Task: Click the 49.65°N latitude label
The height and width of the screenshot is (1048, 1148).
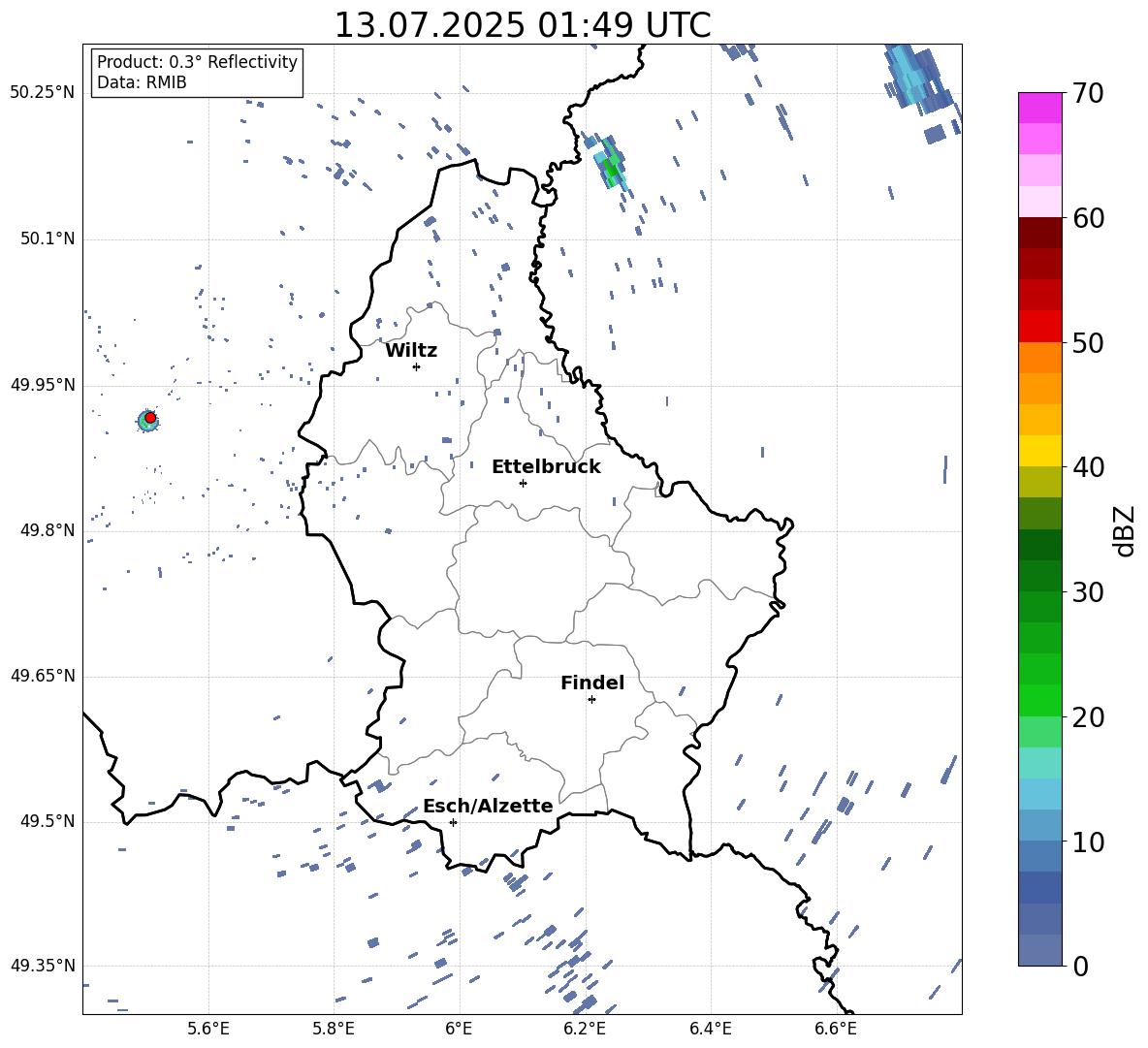Action: pos(43,675)
